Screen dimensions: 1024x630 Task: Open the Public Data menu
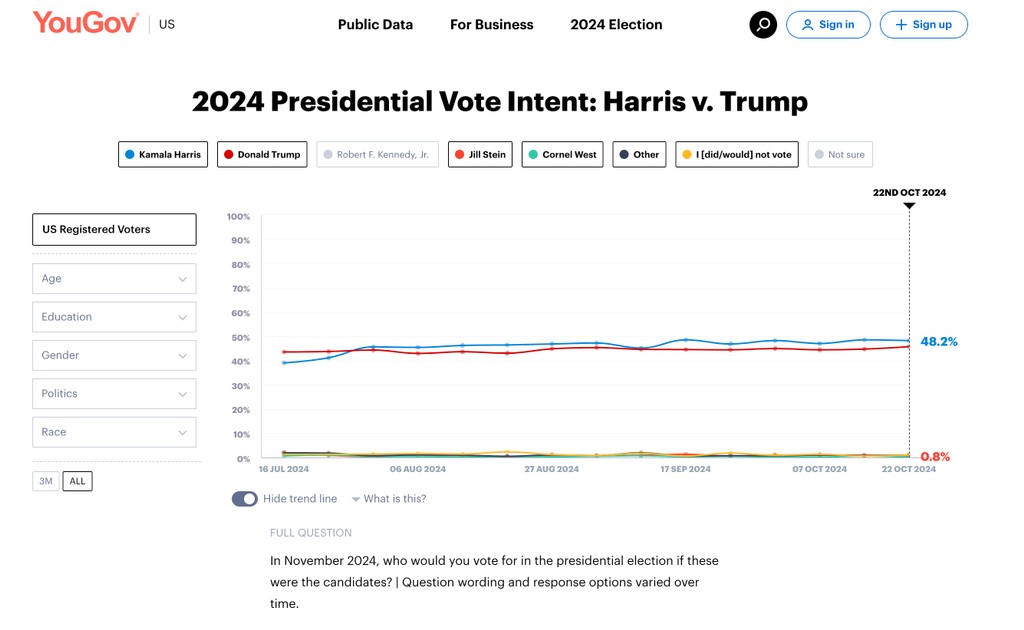(375, 25)
